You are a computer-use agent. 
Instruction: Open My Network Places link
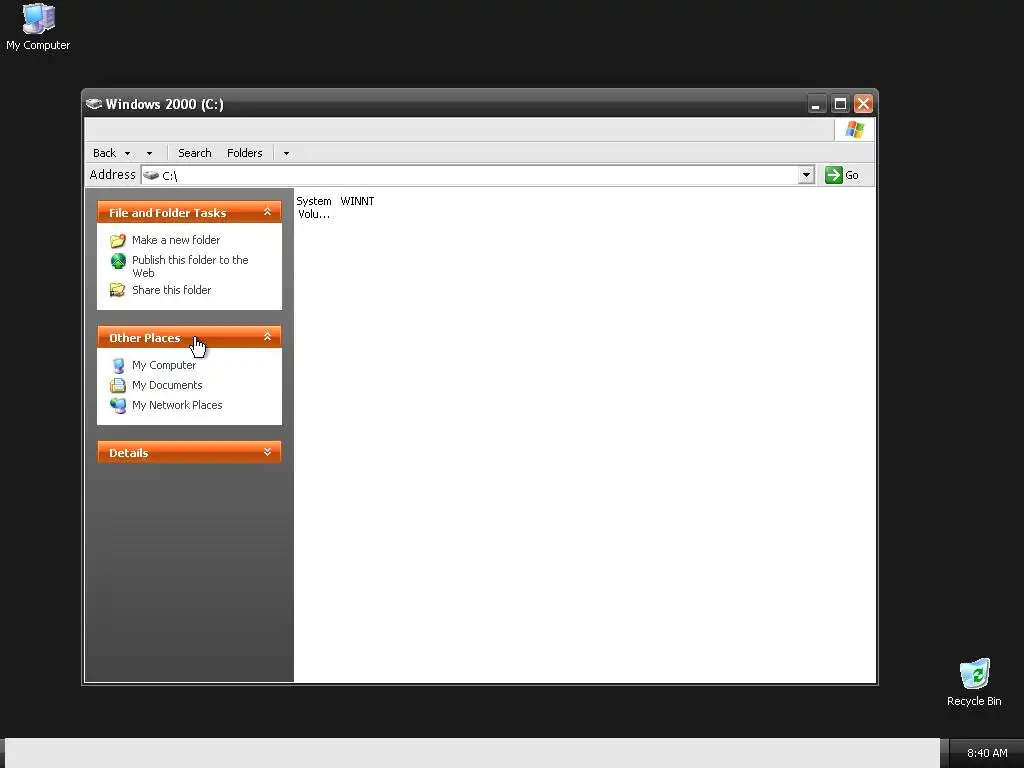coord(177,405)
